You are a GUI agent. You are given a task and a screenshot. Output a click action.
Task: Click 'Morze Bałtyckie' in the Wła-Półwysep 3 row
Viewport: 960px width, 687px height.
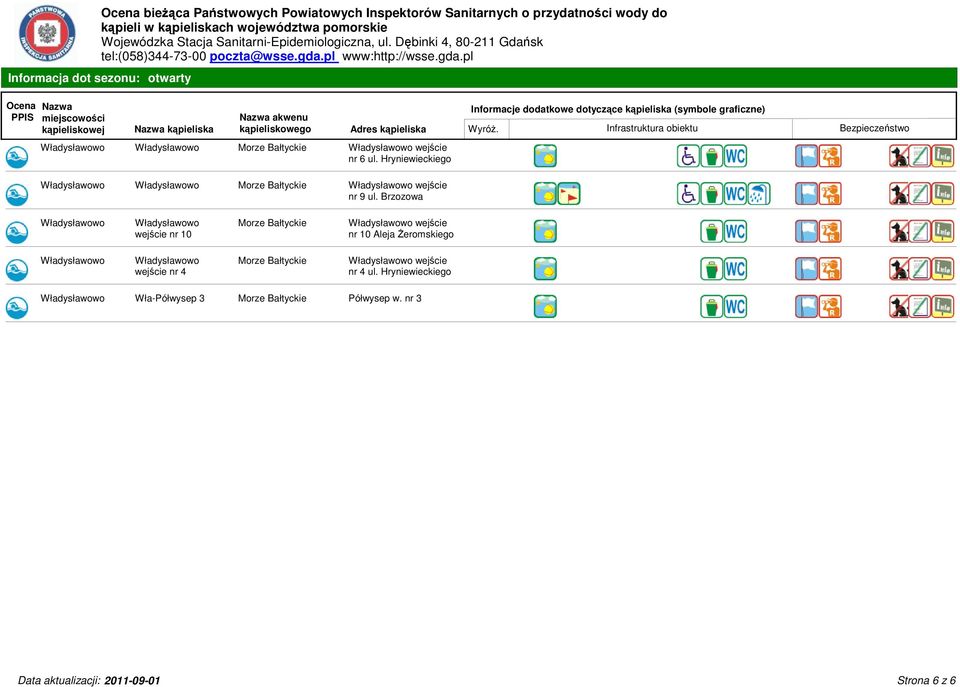click(272, 298)
